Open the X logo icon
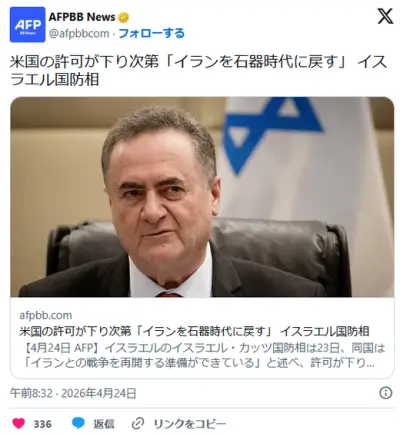400x436 pixels. pyautogui.click(x=385, y=16)
